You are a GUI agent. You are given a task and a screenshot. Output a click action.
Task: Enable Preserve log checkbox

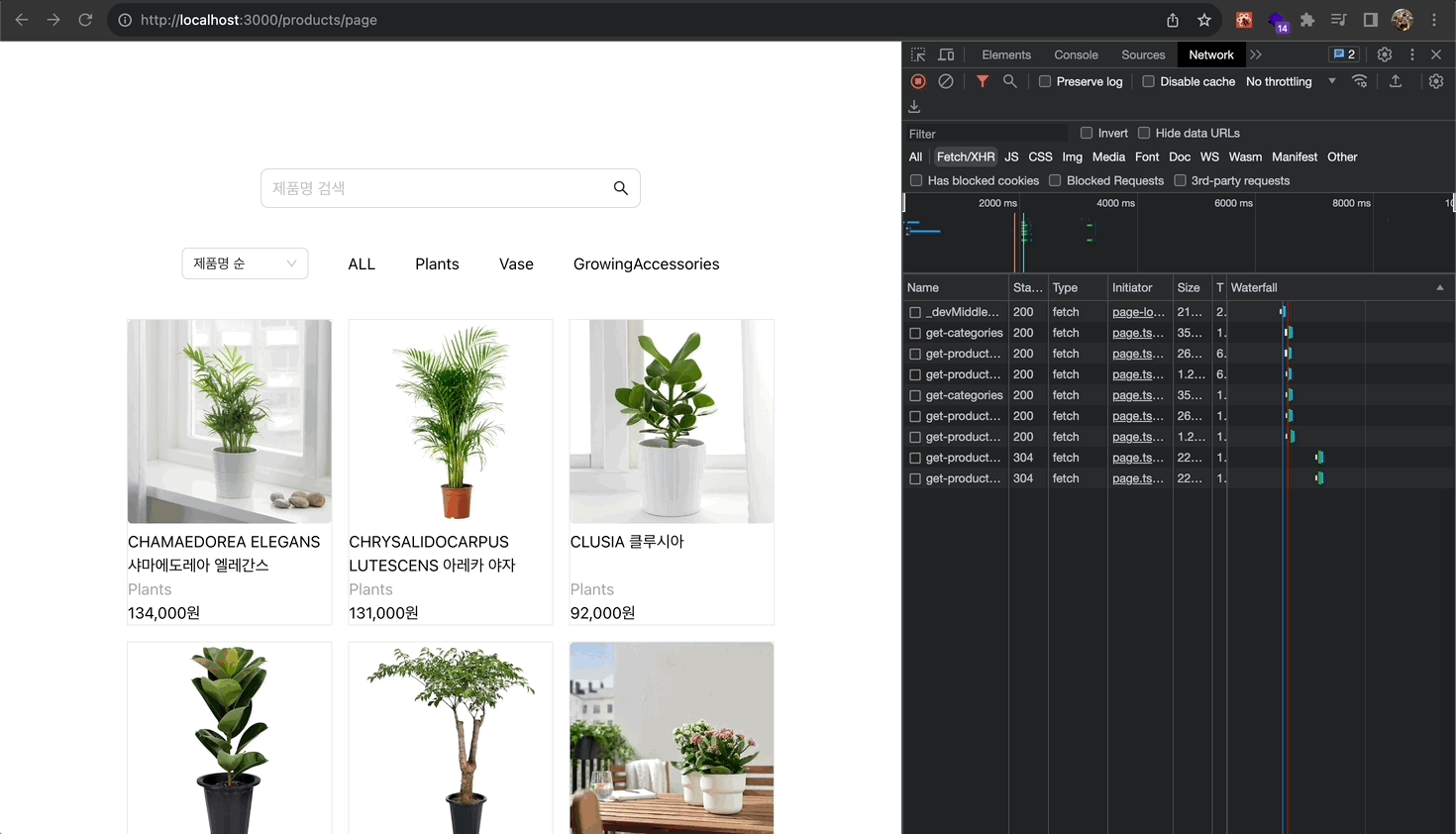[1045, 81]
